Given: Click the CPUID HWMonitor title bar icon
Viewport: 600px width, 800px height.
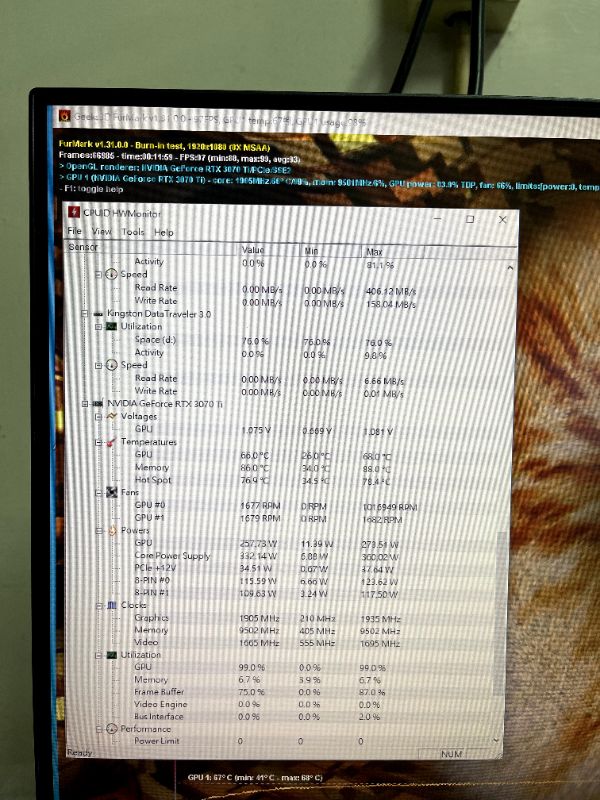Looking at the screenshot, I should tap(74, 212).
